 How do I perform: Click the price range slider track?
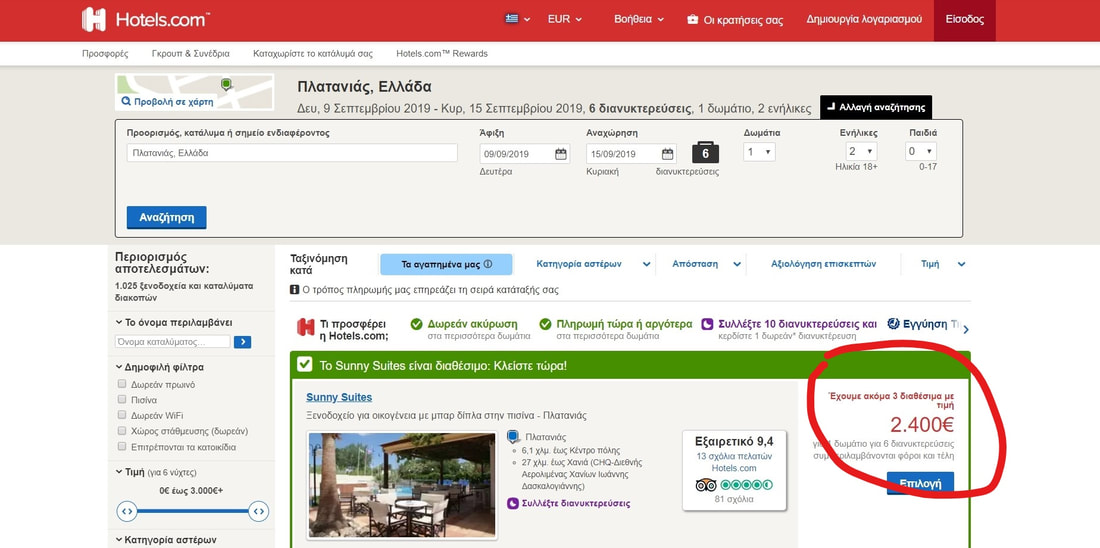tap(192, 512)
